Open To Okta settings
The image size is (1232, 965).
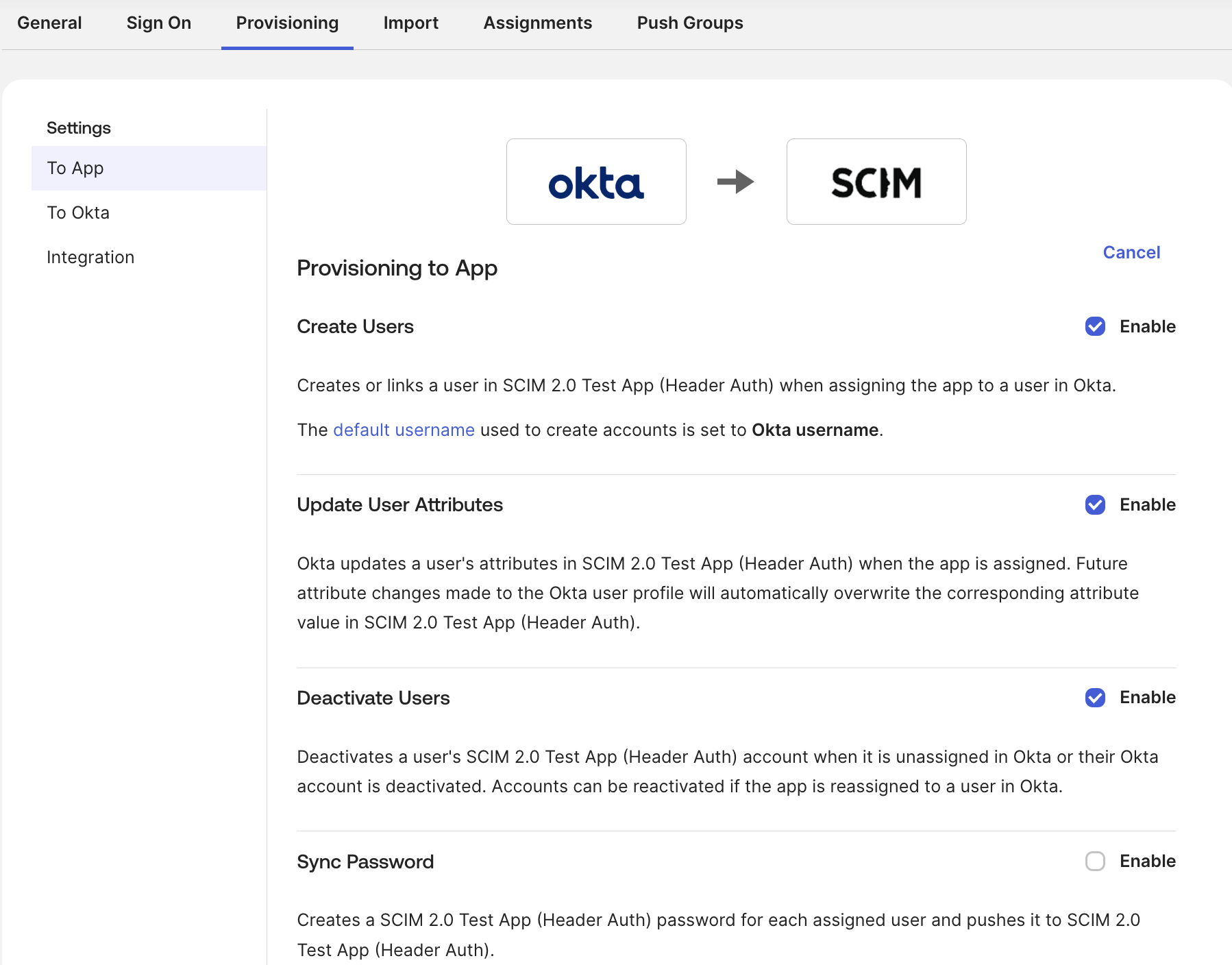tap(77, 212)
